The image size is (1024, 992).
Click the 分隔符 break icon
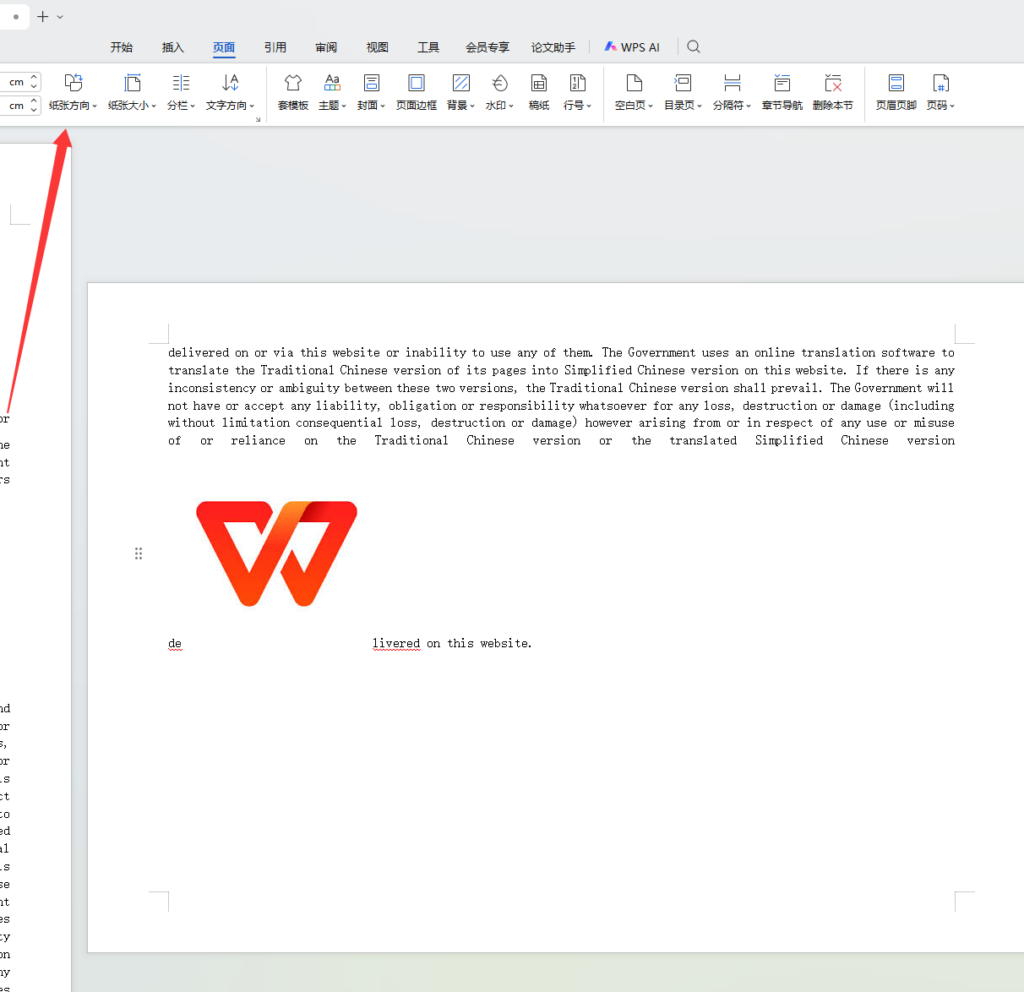click(732, 84)
